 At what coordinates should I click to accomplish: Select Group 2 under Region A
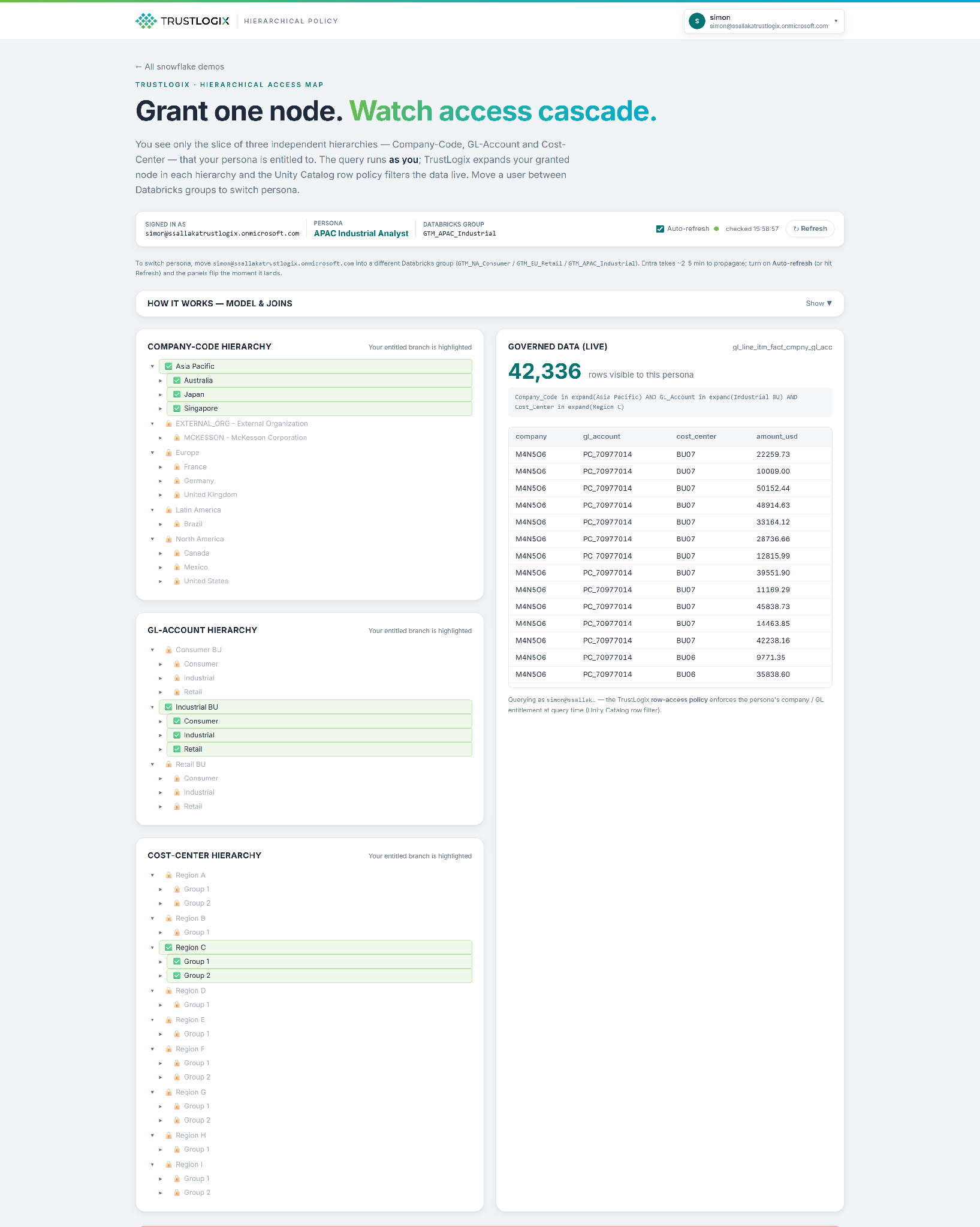click(319, 903)
